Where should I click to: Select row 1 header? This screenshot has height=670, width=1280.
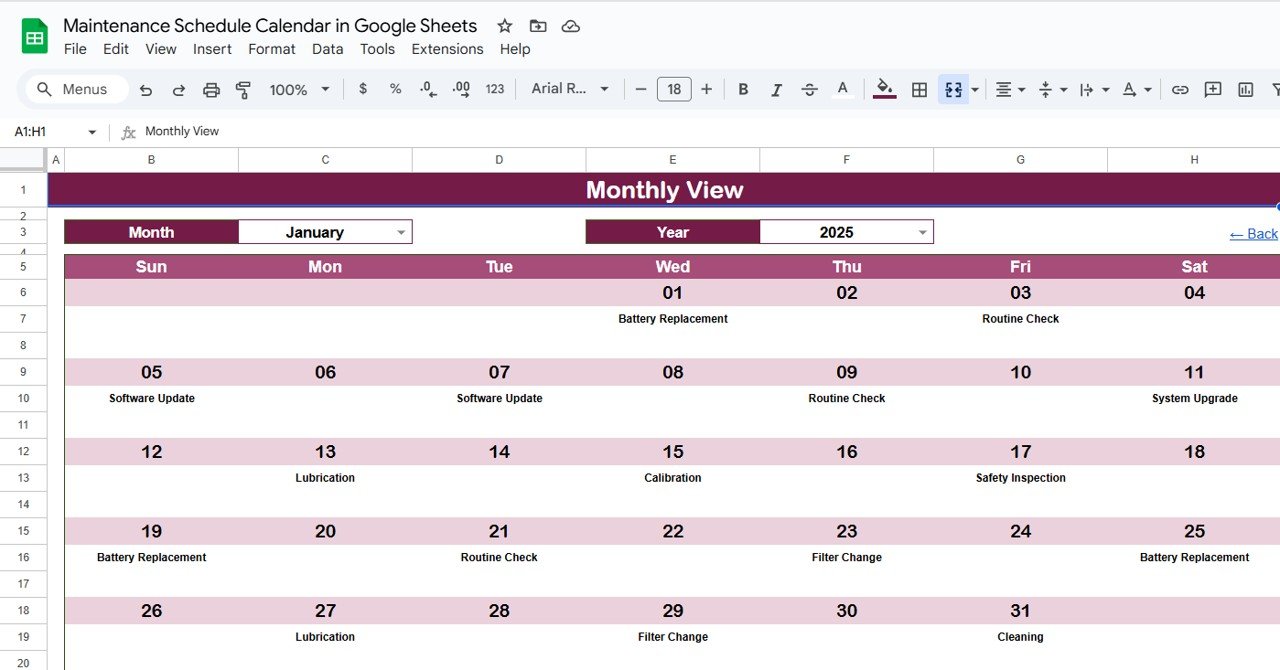click(23, 190)
